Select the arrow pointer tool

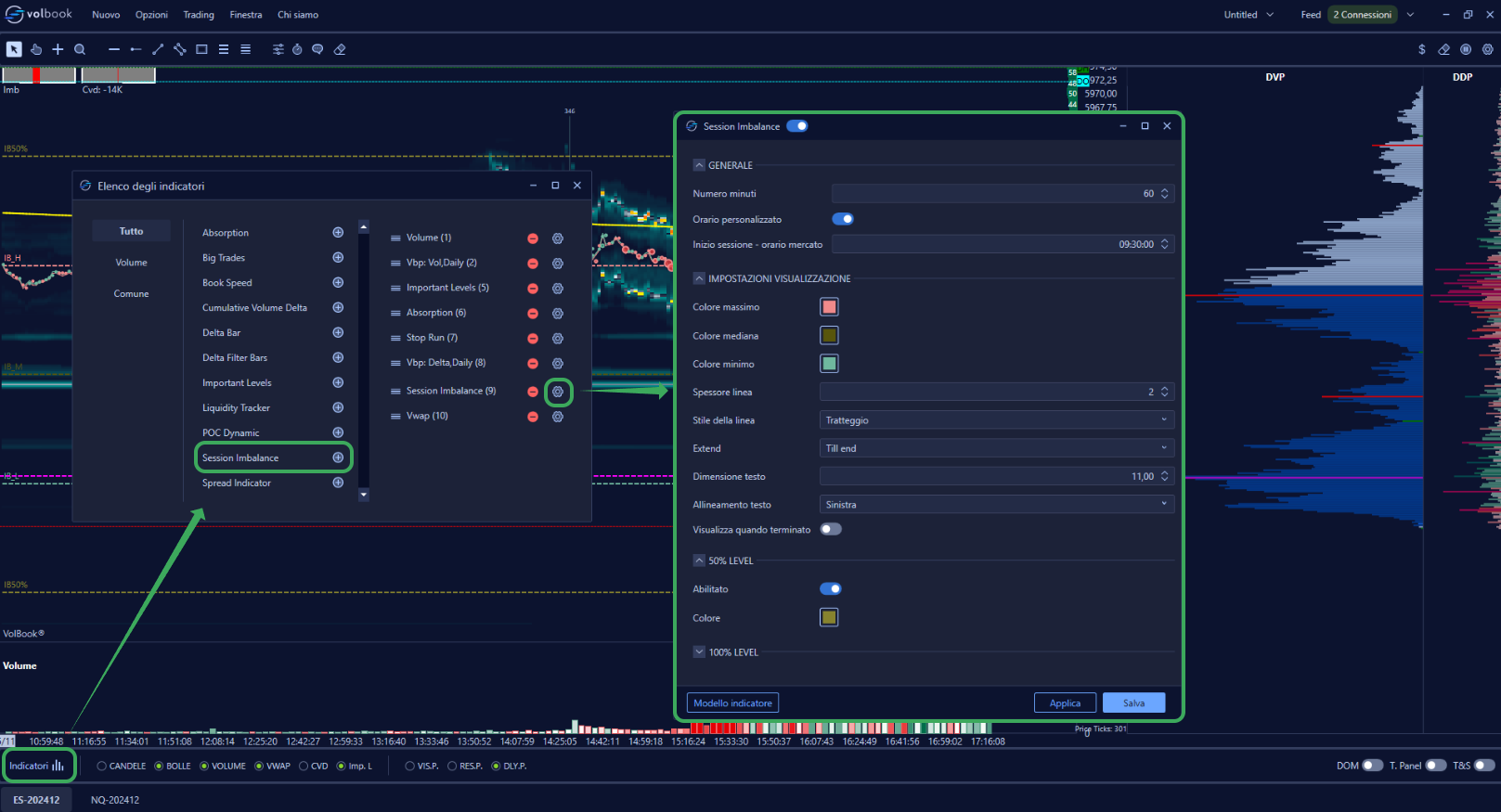[x=14, y=49]
